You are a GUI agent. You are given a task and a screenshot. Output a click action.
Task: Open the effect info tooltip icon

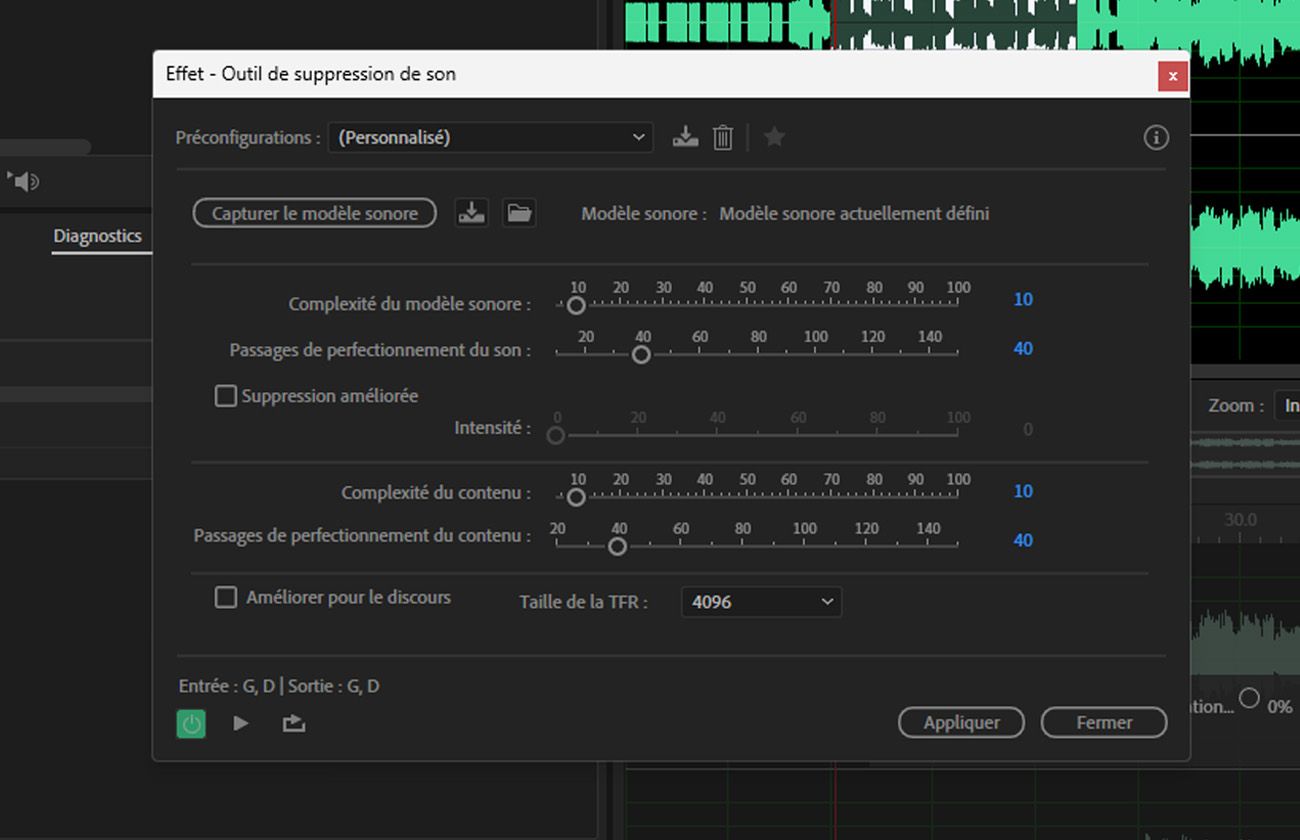(x=1156, y=137)
